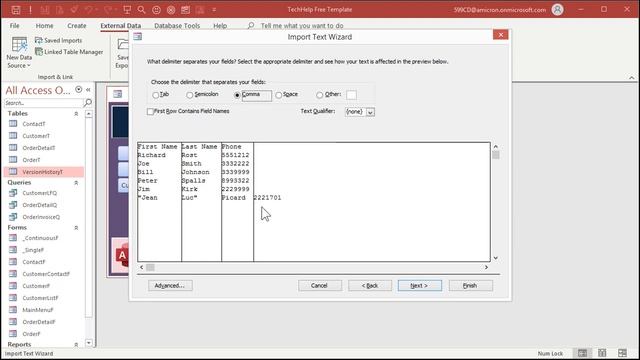Click search magnifier icon in navigation pane
640x360 pixels.
coord(87,102)
